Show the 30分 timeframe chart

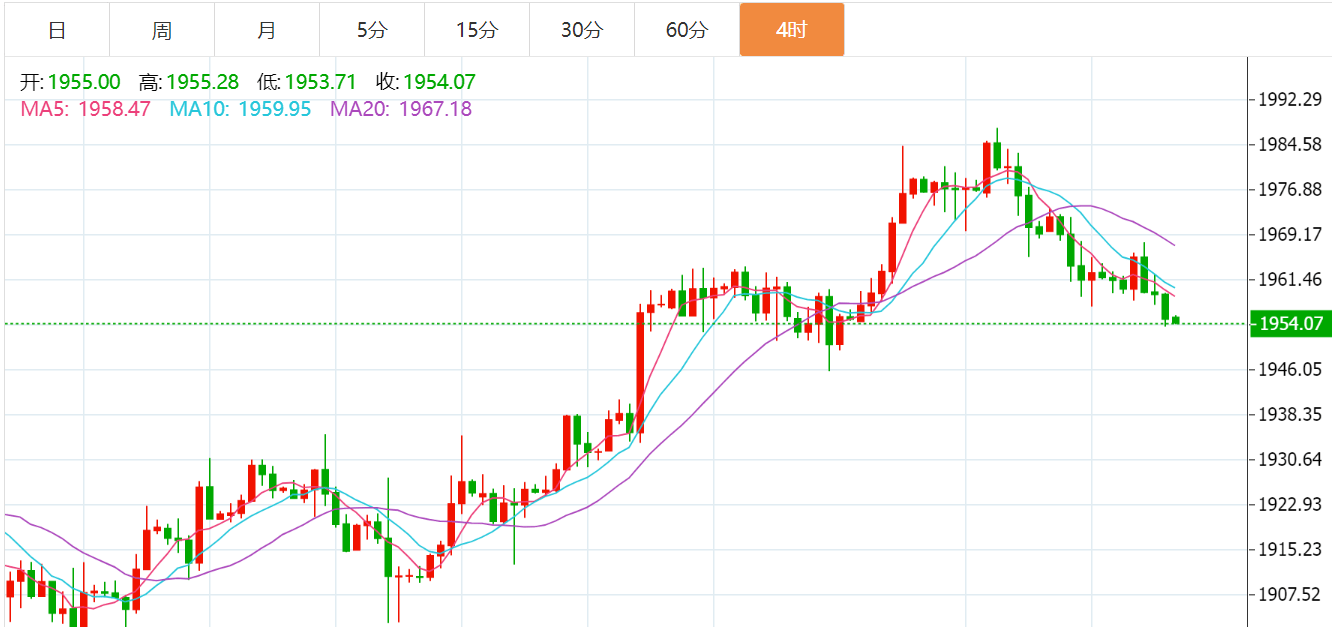point(582,30)
